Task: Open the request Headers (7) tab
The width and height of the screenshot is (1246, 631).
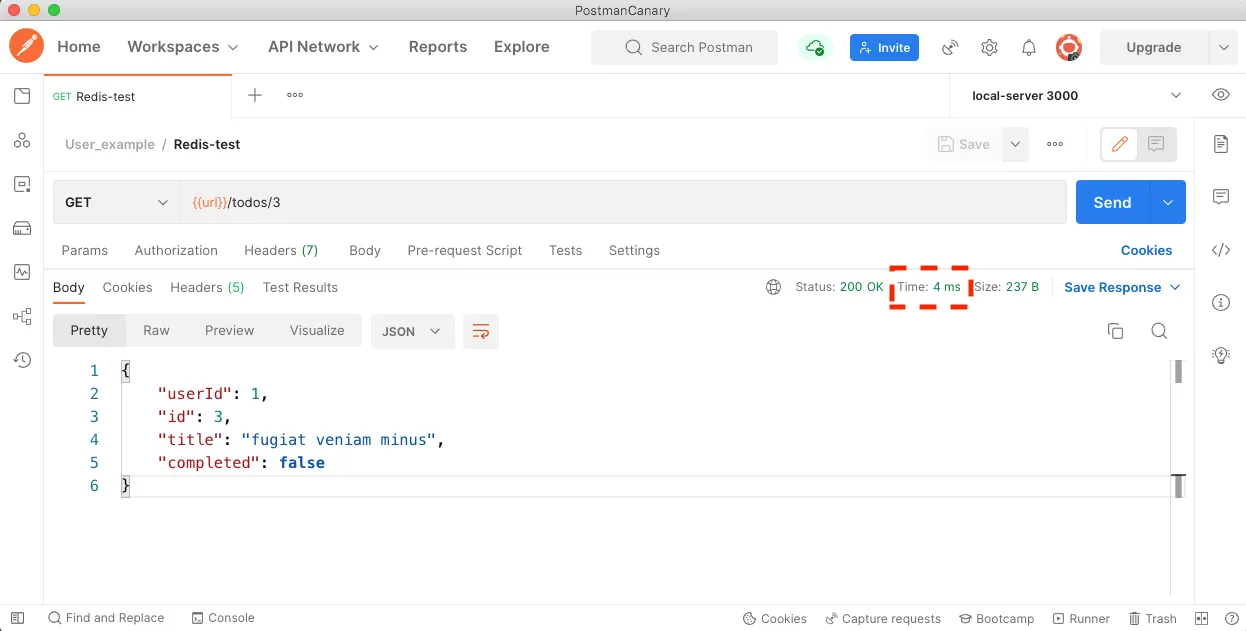Action: [281, 250]
